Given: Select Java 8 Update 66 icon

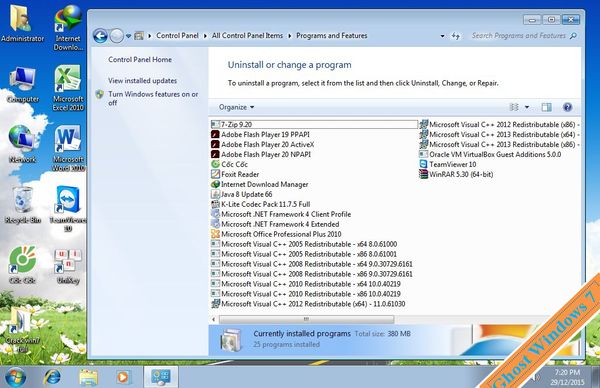Looking at the screenshot, I should coord(215,194).
